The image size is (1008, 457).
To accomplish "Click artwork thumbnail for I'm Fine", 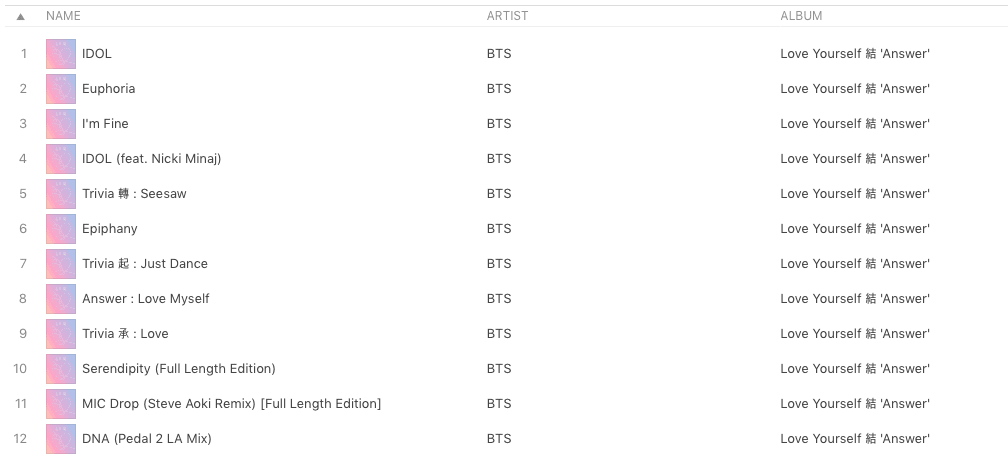I will coord(61,124).
